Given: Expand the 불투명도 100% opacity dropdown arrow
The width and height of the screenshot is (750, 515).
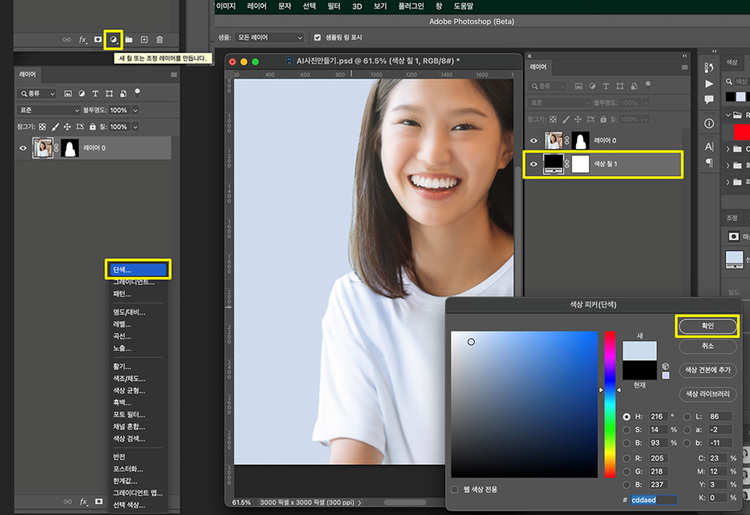Looking at the screenshot, I should [136, 110].
